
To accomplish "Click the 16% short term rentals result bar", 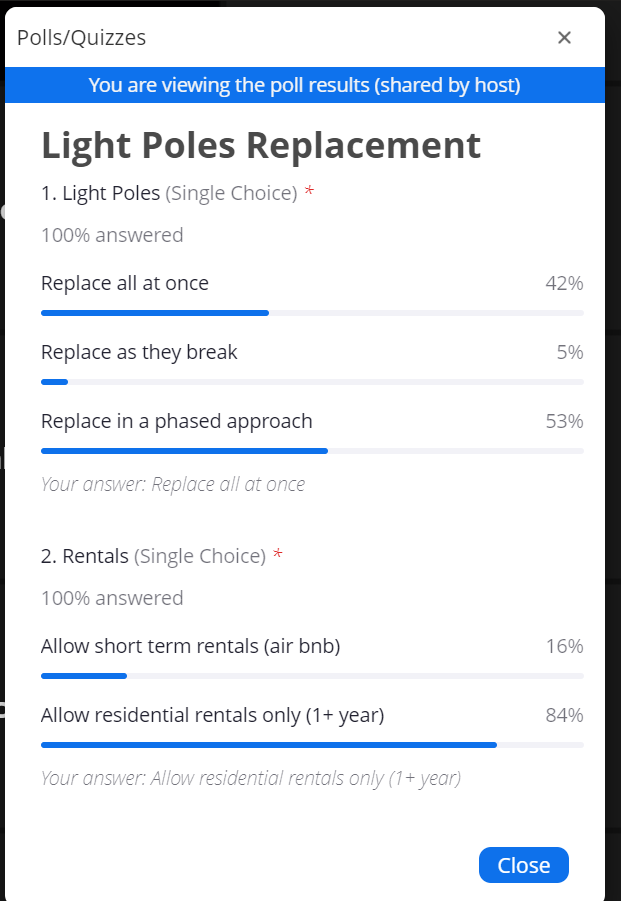I will pyautogui.click(x=84, y=676).
